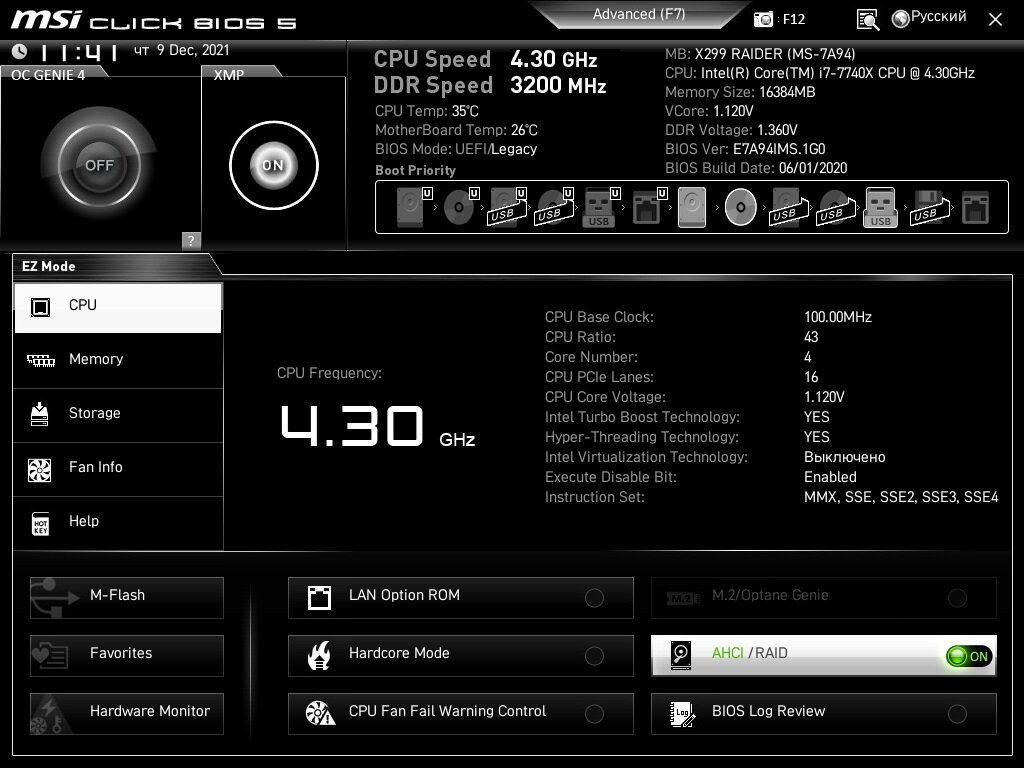Click the Execute Disable Bit value Enabled
Image resolution: width=1024 pixels, height=768 pixels.
830,477
